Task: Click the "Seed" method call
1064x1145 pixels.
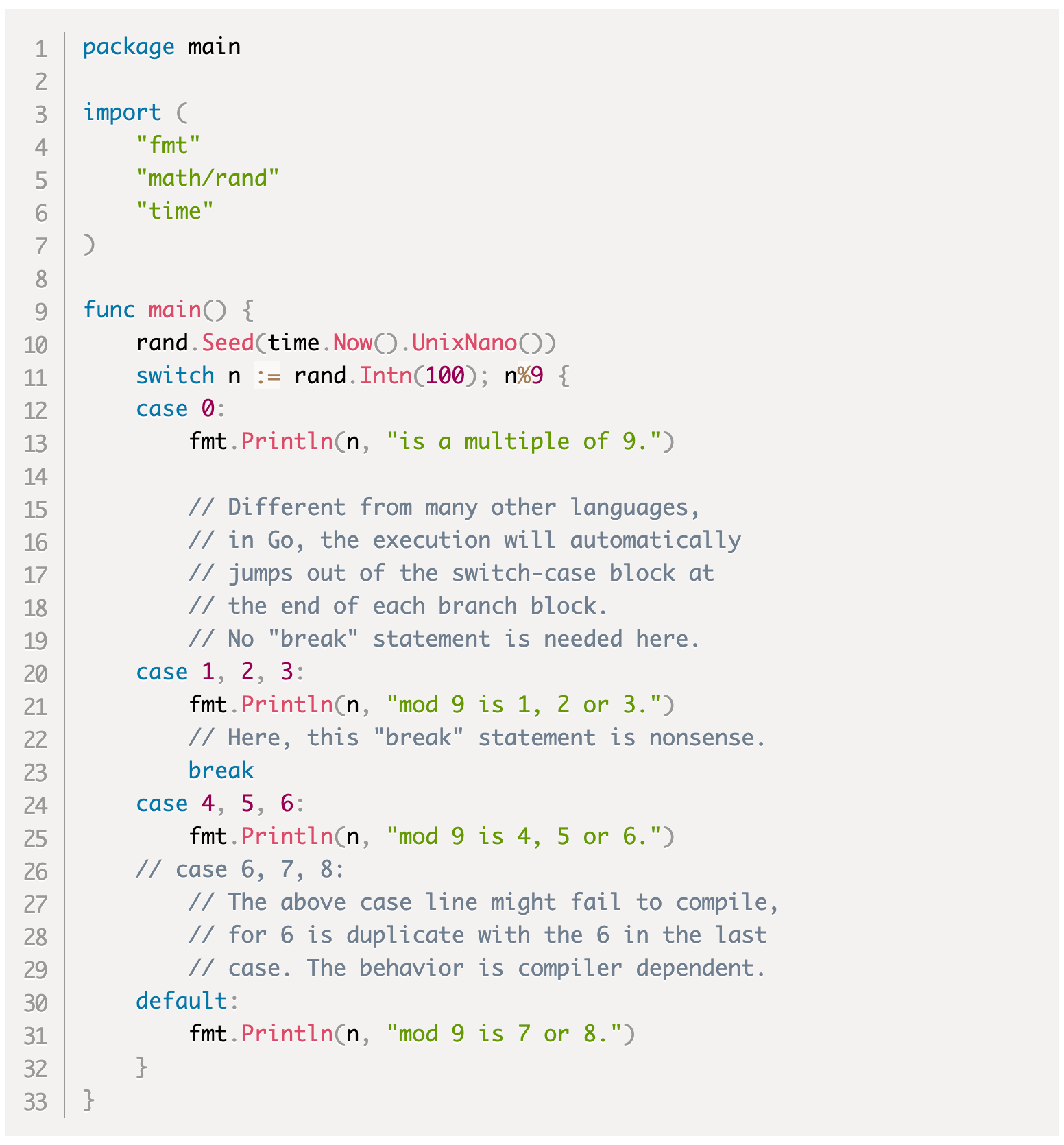Action: coord(227,343)
